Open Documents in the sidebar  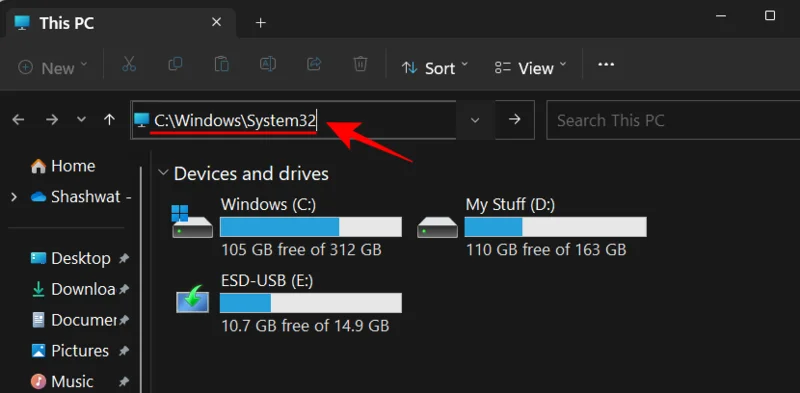tap(73, 320)
